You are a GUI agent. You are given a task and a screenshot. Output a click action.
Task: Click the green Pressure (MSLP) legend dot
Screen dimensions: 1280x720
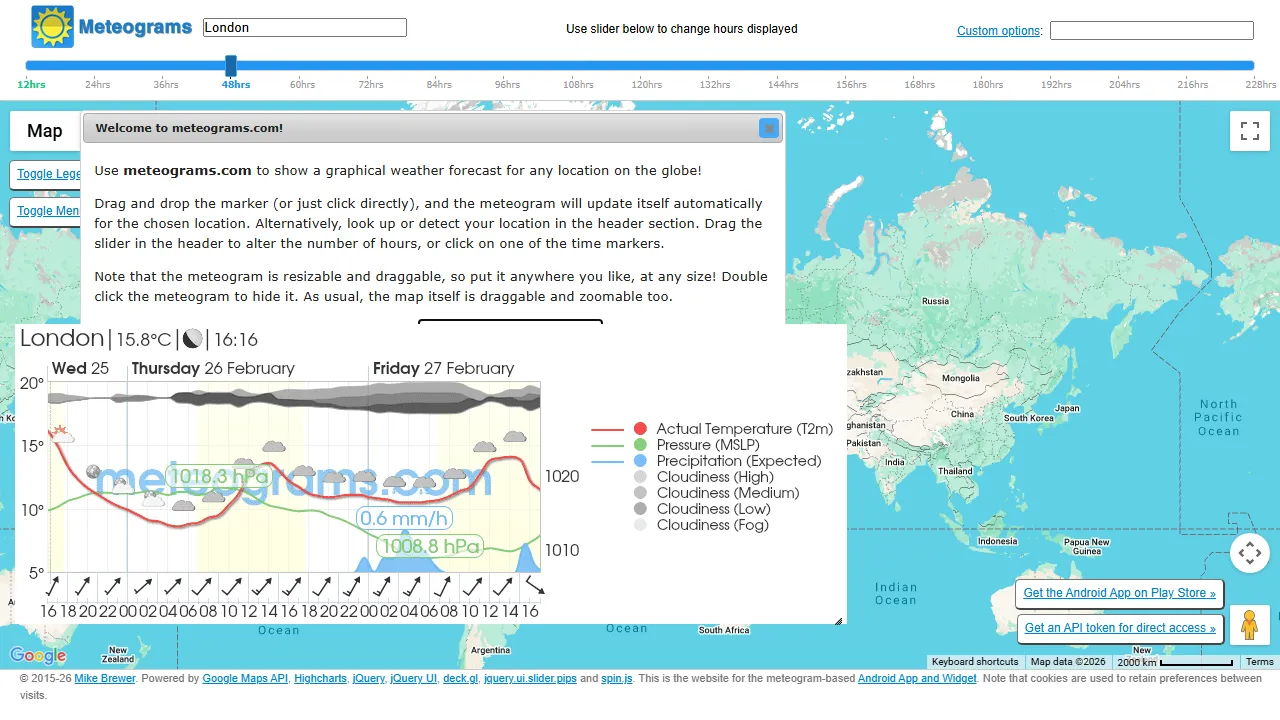(x=640, y=444)
